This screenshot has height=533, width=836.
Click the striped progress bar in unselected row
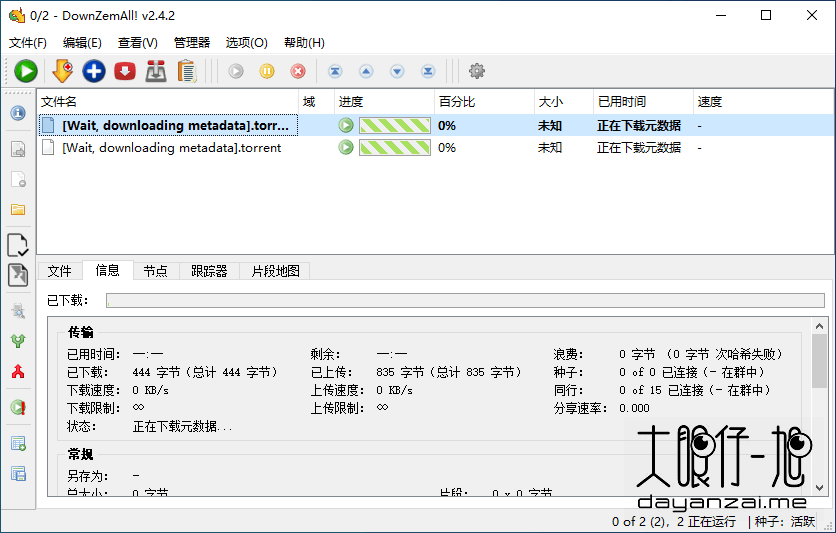[x=395, y=147]
